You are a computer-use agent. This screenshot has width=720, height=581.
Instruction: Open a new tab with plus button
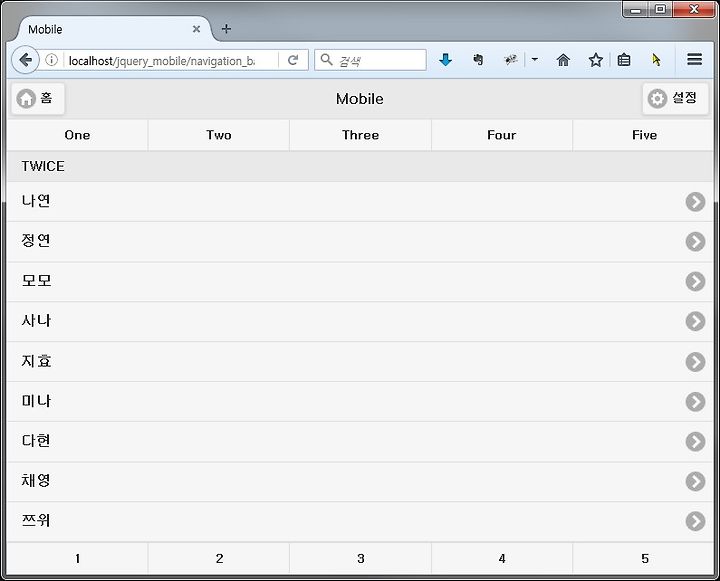coord(226,28)
